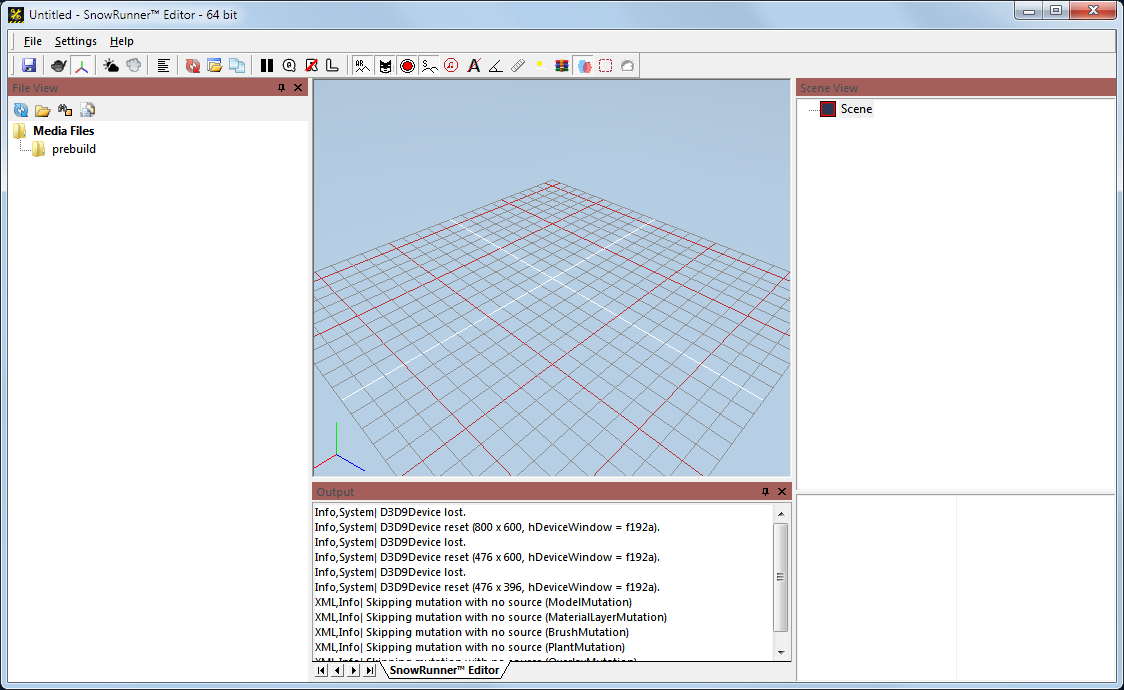Jump to last output tab arrow
This screenshot has height=690, width=1124.
(370, 670)
